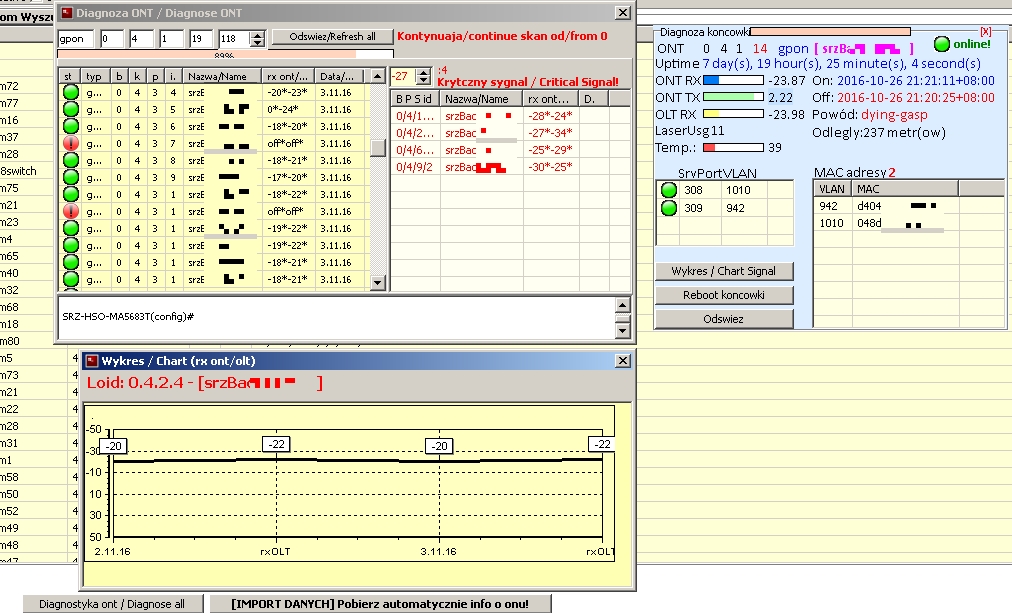Click the ONT list scrollbar down arrow

[378, 283]
